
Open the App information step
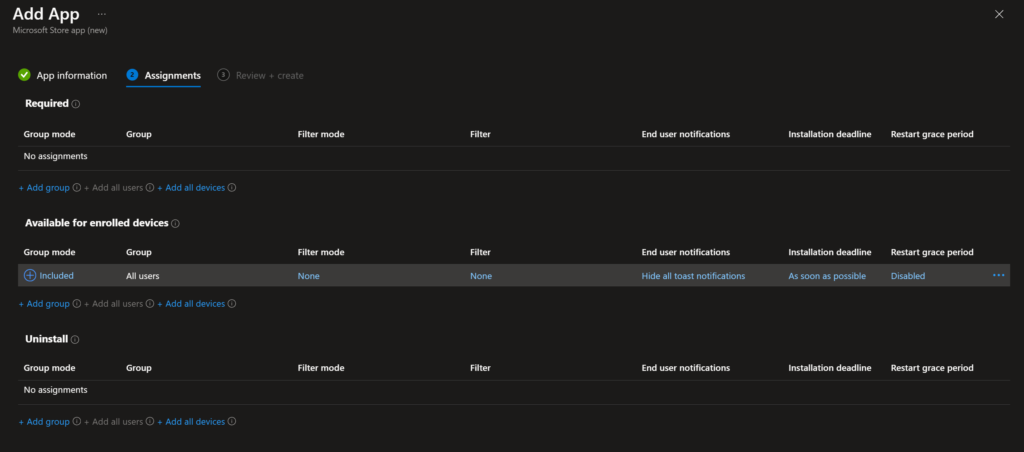(x=72, y=76)
